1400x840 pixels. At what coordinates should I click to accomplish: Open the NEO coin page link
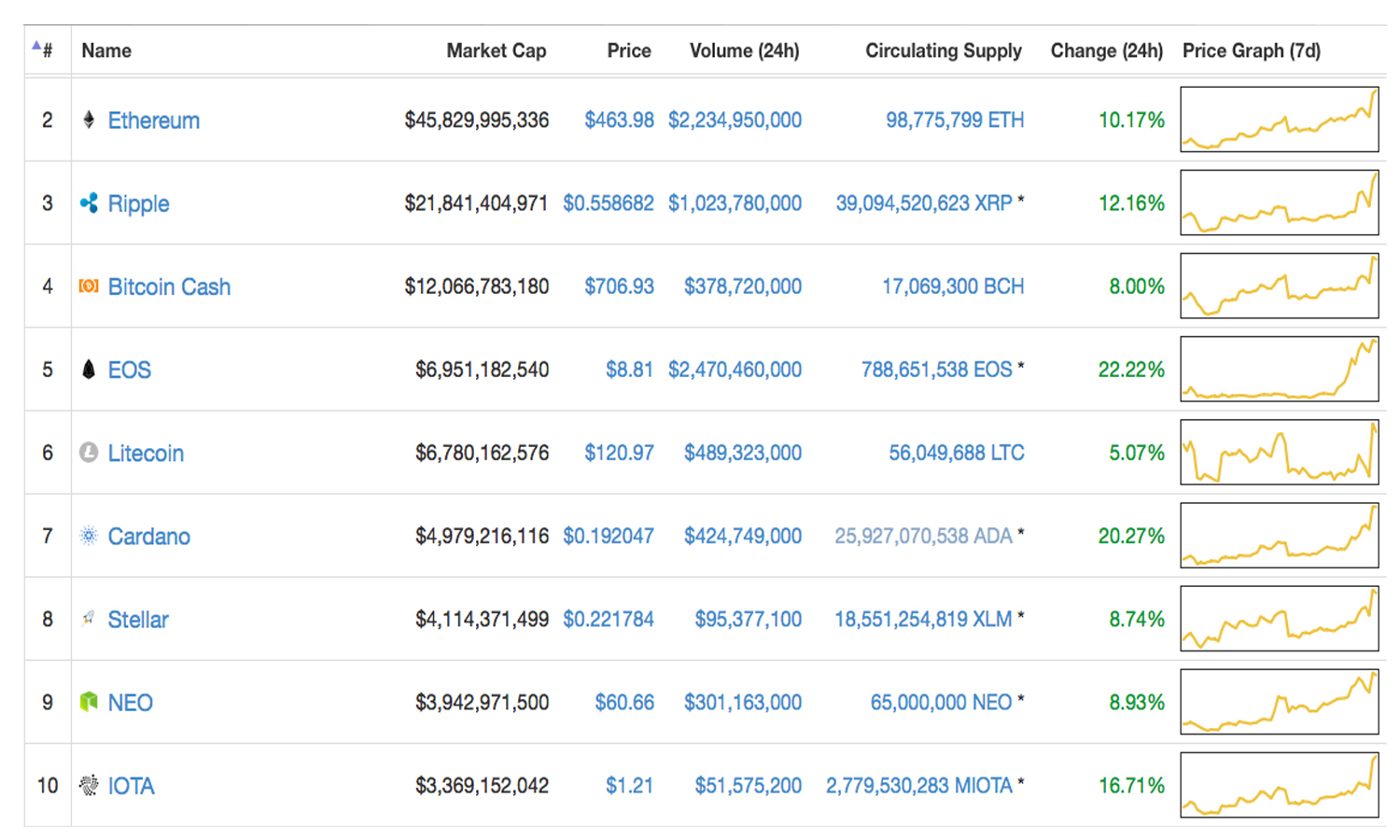pos(131,702)
